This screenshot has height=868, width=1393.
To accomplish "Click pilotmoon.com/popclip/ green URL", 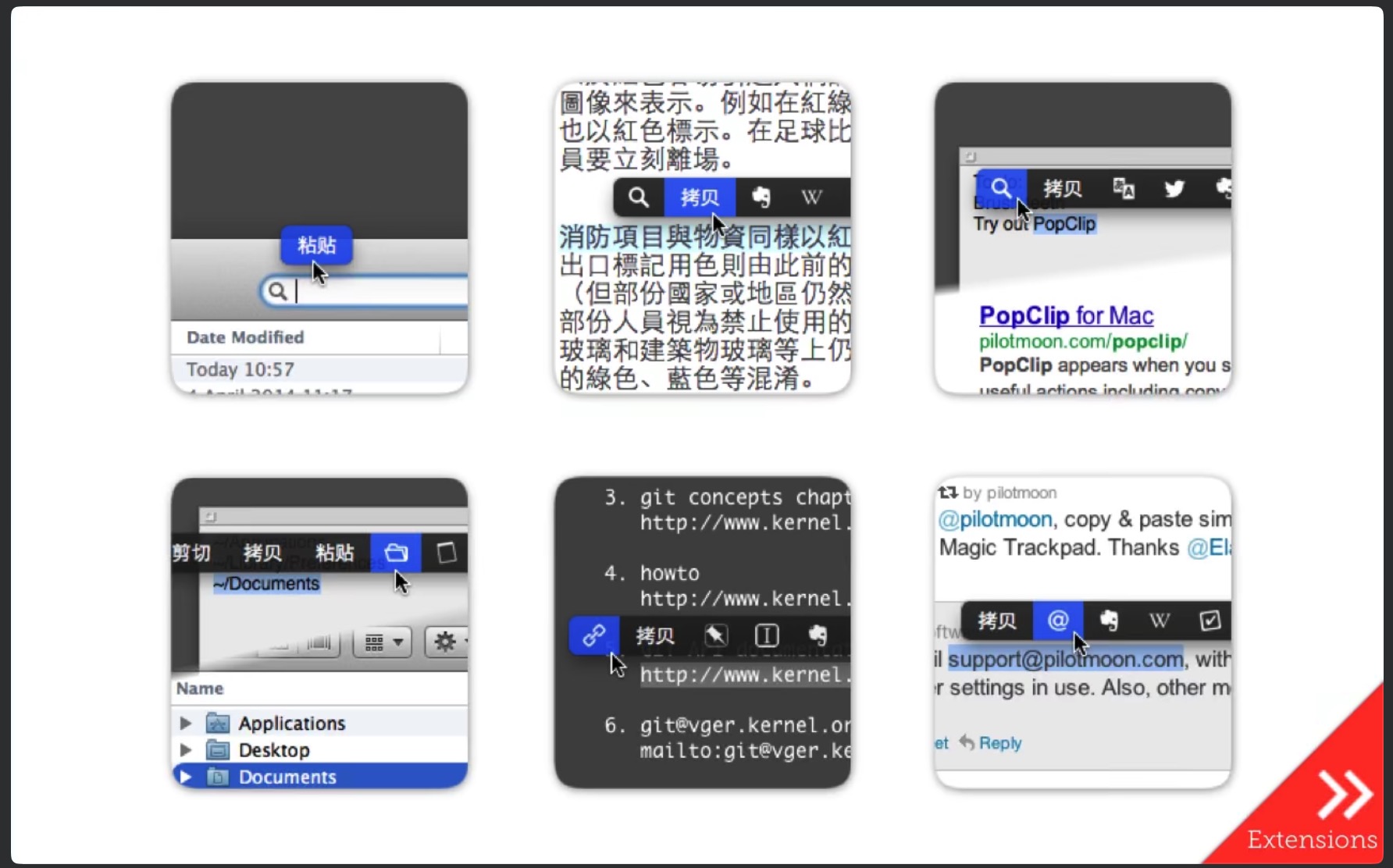I will (1083, 341).
